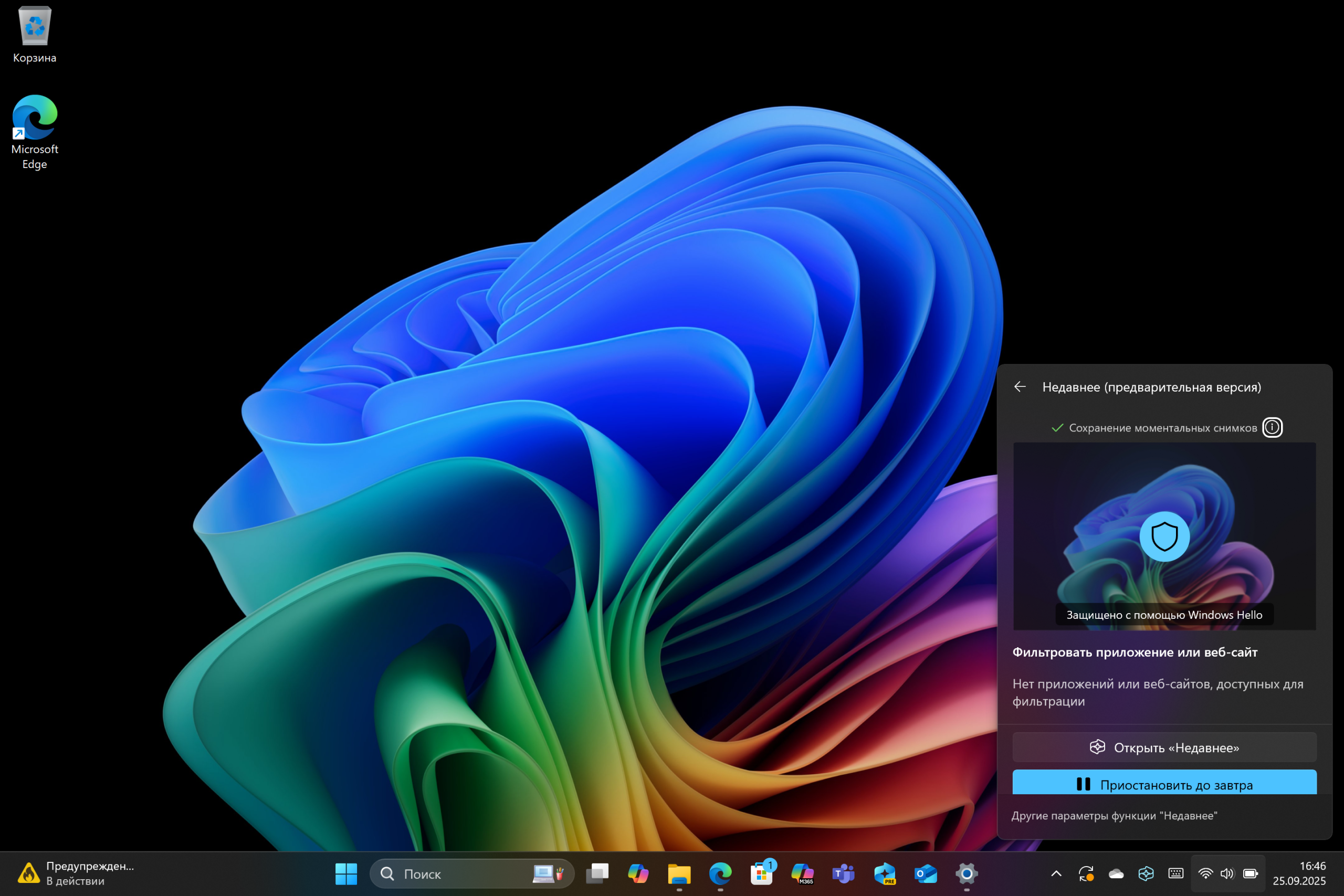Open quick settings via Wi-Fi volume battery

click(1227, 873)
